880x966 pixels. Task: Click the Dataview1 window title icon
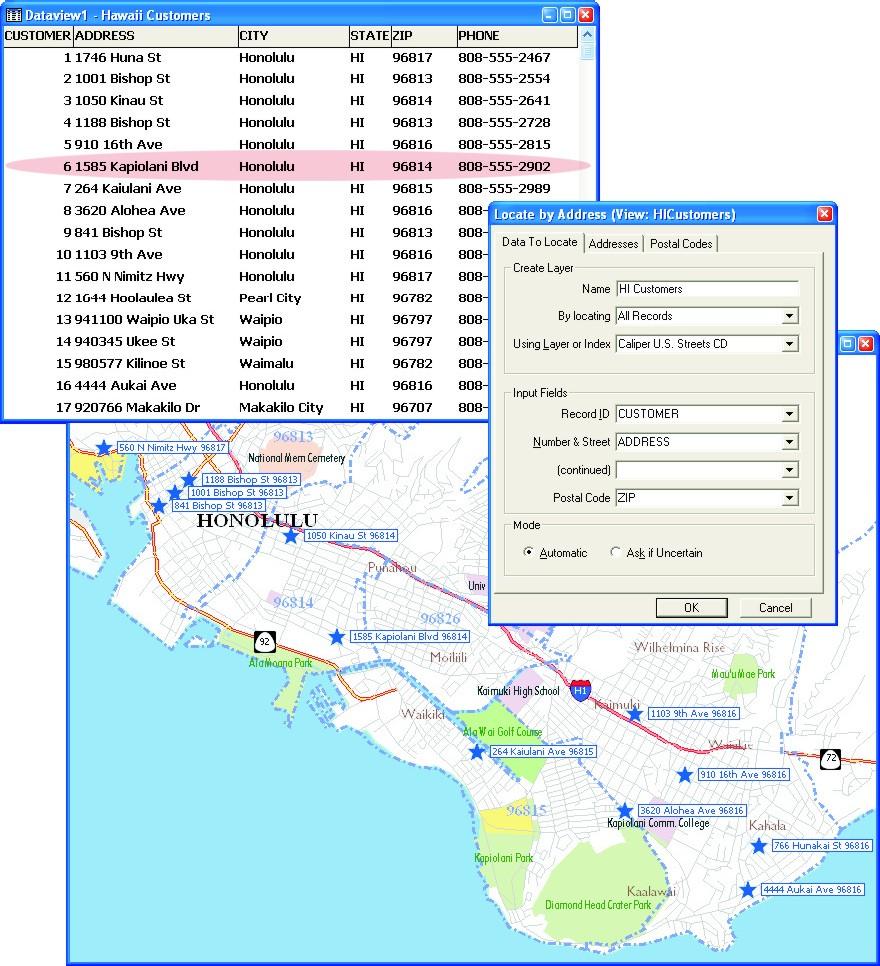point(14,15)
